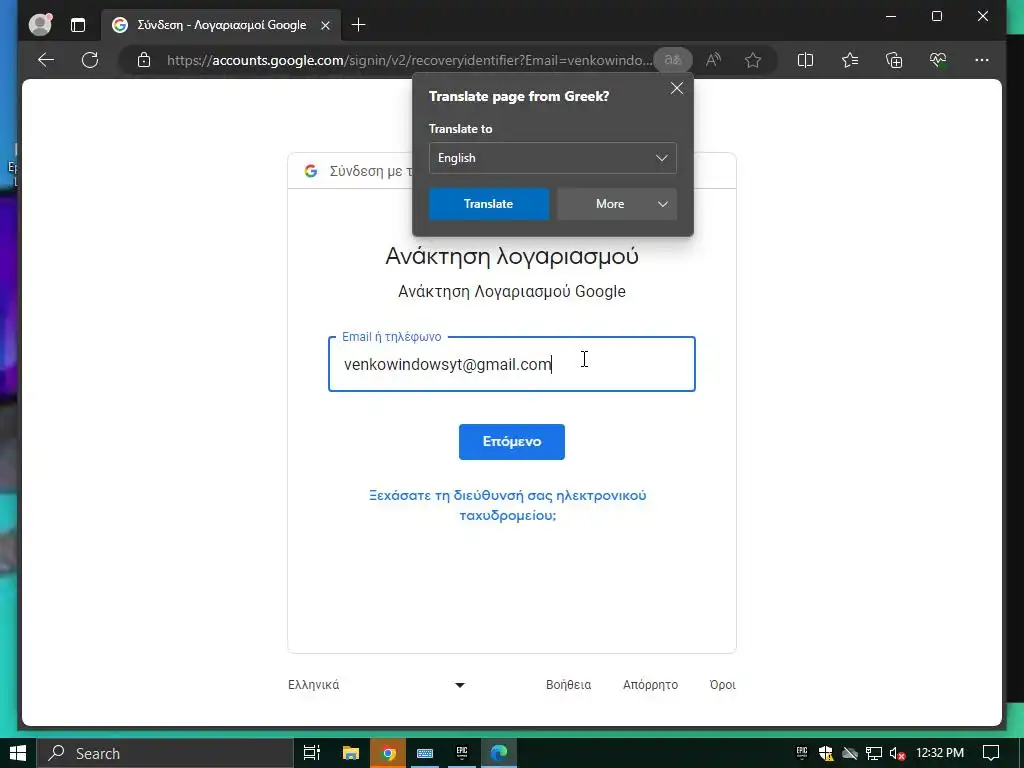The height and width of the screenshot is (768, 1024).
Task: Open the Ελληνικά language dropdown
Action: [x=377, y=684]
